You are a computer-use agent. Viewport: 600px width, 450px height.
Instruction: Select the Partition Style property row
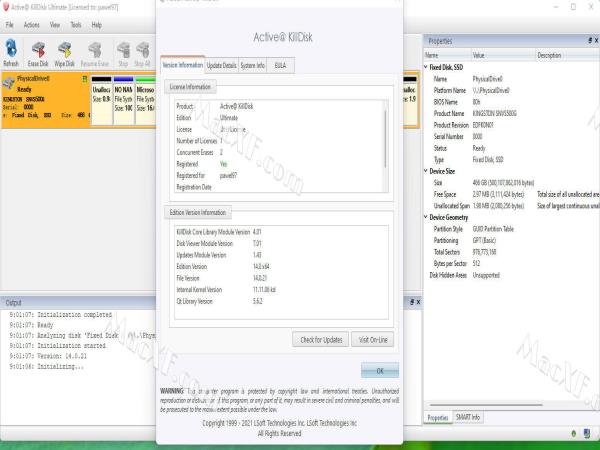pos(512,229)
